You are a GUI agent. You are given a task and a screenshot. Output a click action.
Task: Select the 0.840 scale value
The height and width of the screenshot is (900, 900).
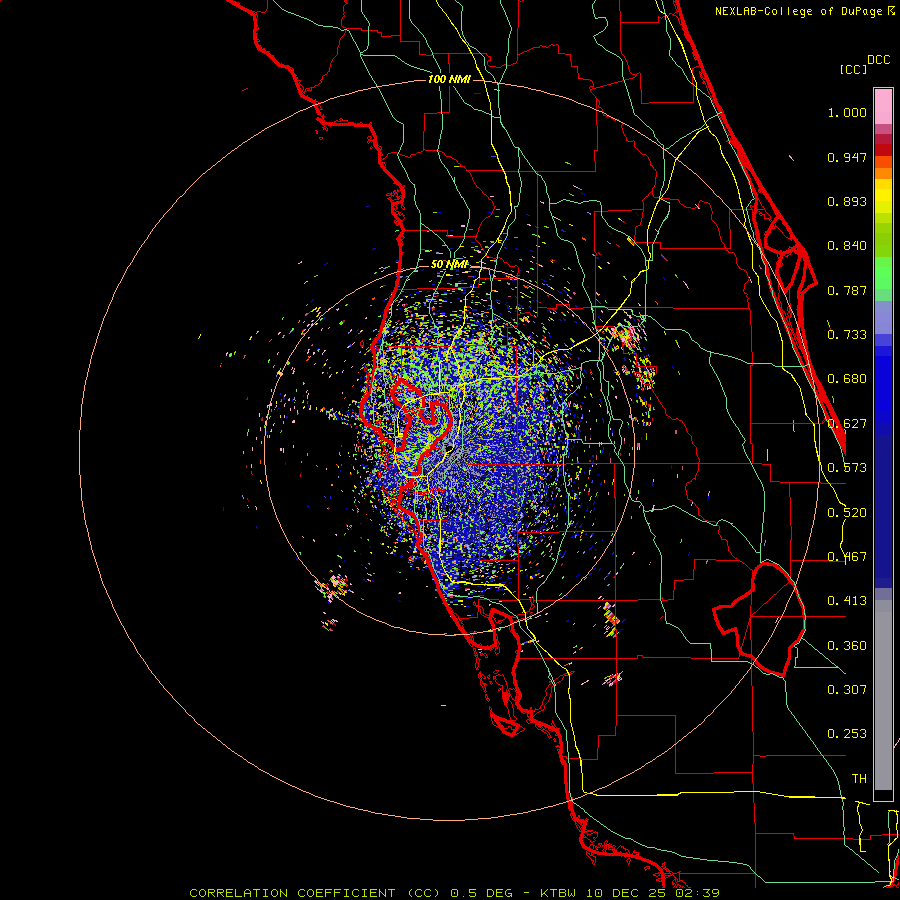point(847,246)
